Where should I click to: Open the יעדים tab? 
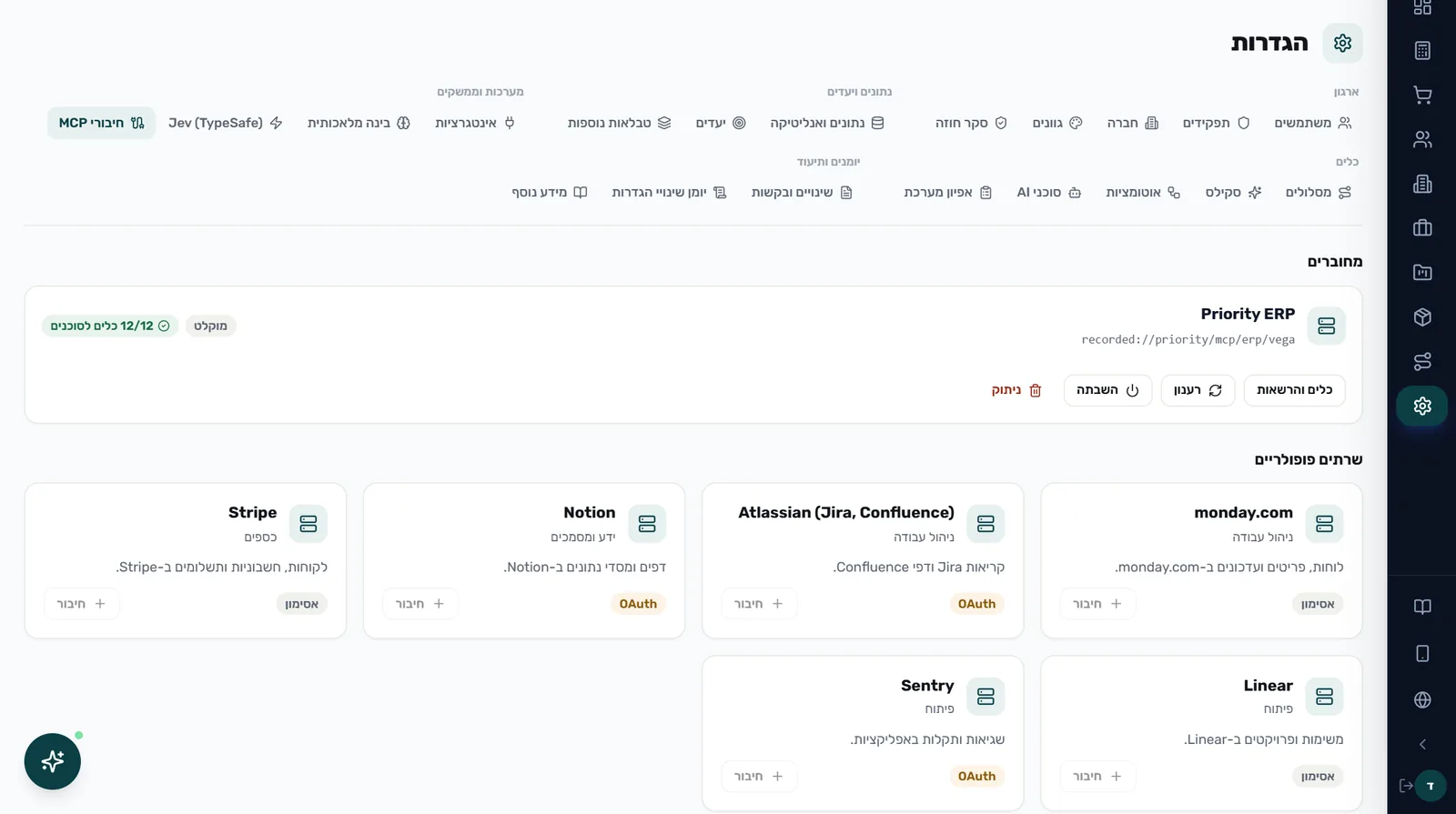(721, 123)
